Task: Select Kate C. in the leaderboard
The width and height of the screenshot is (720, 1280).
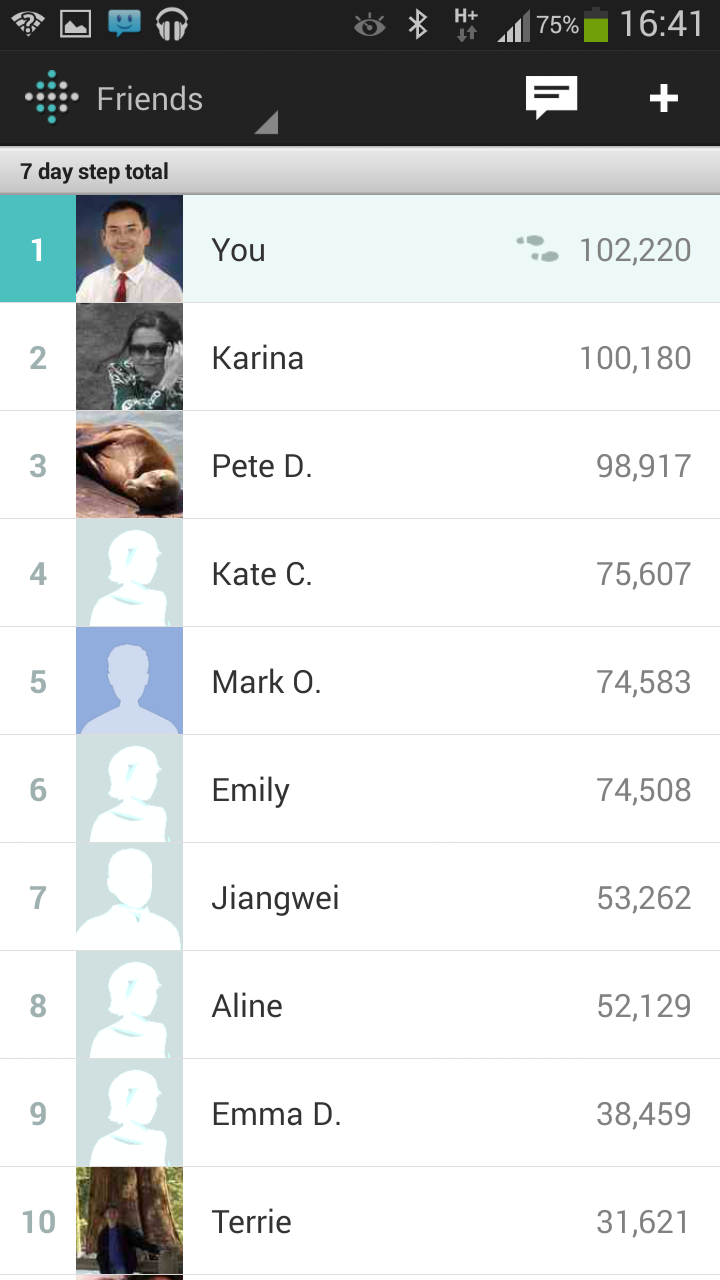Action: (x=262, y=574)
